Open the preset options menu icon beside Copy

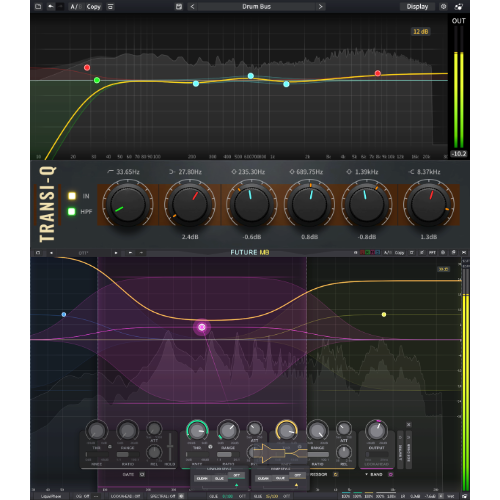pyautogui.click(x=110, y=7)
